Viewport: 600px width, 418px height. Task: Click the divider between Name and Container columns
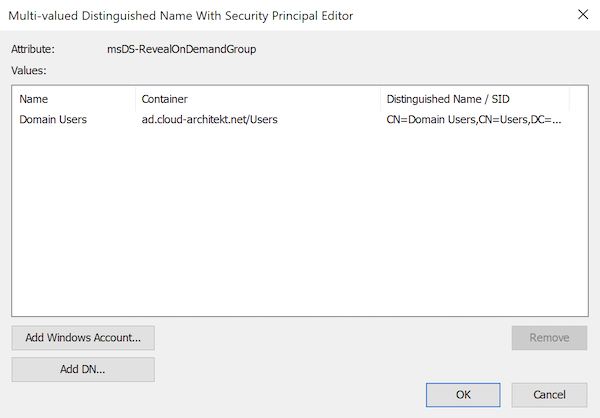[x=135, y=99]
